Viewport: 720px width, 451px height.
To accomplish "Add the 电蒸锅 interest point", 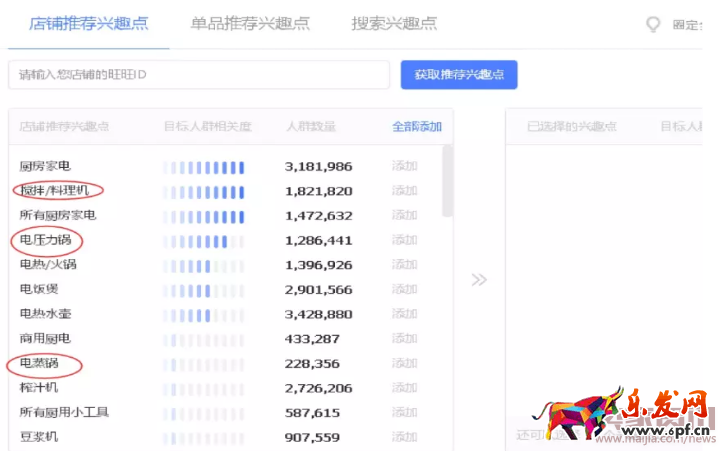I will point(404,363).
